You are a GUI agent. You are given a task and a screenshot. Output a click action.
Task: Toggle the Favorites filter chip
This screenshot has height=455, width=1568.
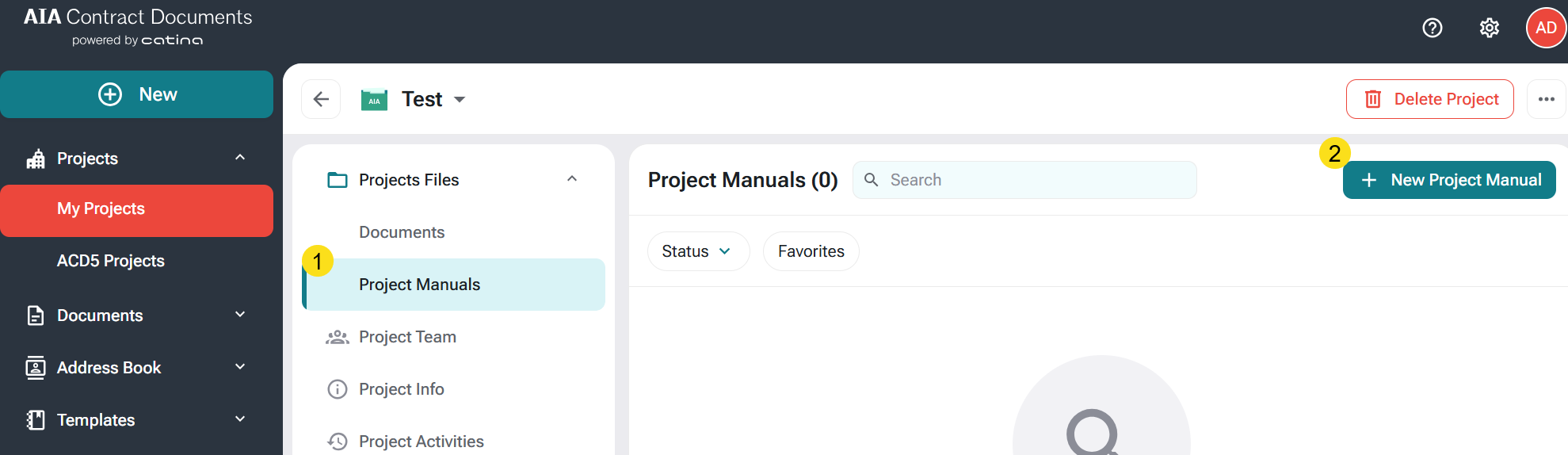tap(811, 251)
